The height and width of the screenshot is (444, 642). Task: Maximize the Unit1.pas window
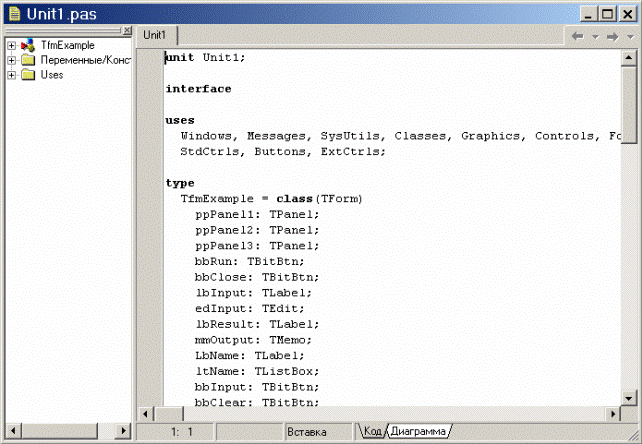pos(607,15)
